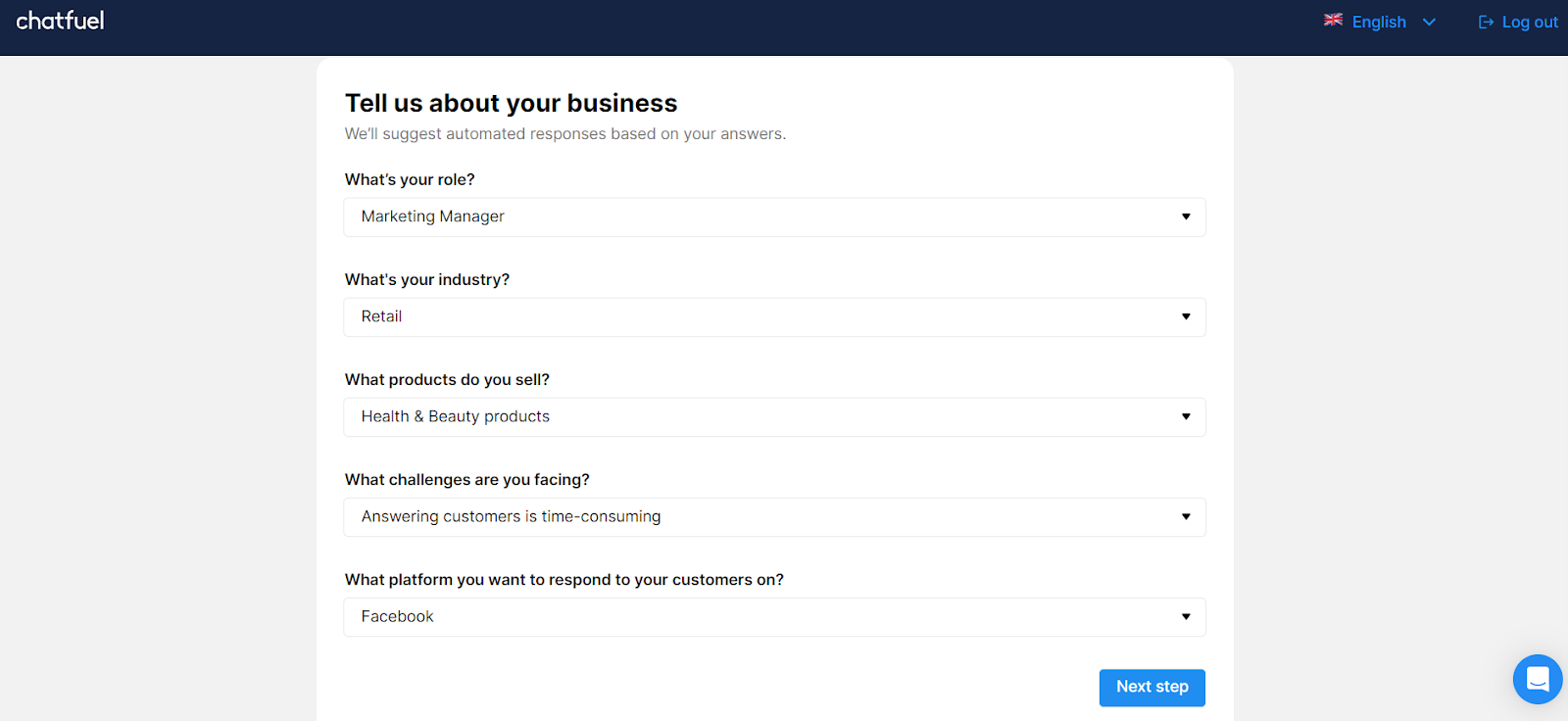This screenshot has height=721, width=1568.
Task: Click the log out arrow icon
Action: tap(1486, 22)
